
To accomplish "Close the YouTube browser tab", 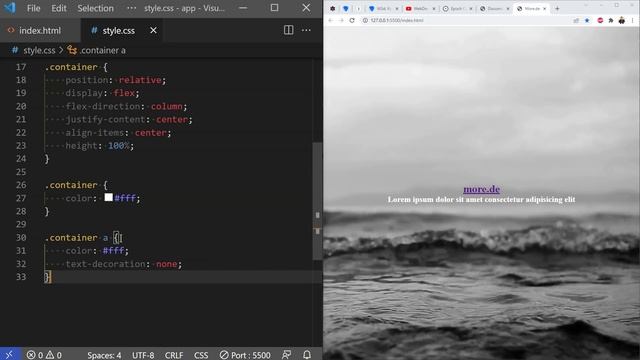I will click(x=433, y=9).
